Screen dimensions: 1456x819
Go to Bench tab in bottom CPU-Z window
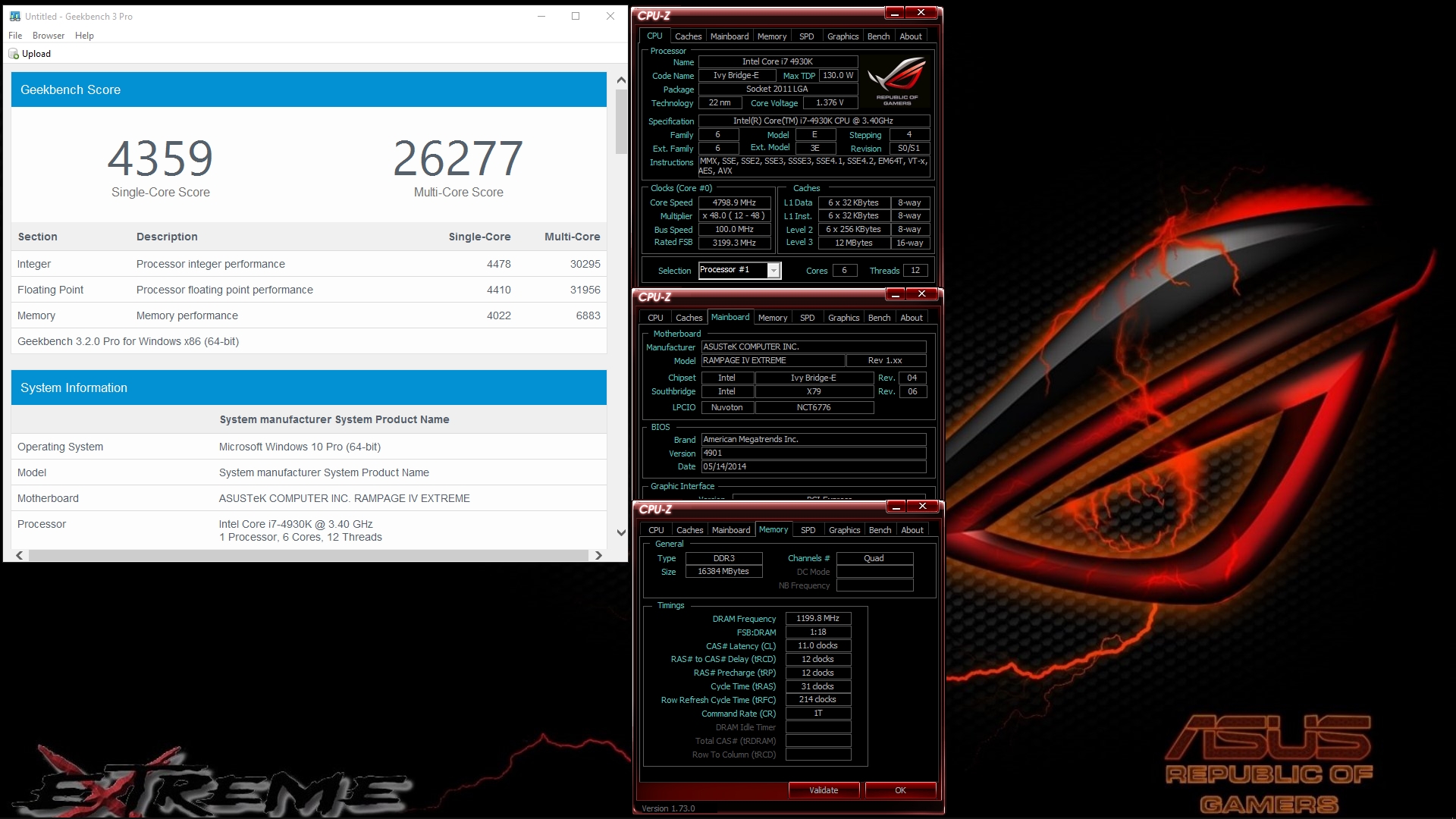[880, 530]
